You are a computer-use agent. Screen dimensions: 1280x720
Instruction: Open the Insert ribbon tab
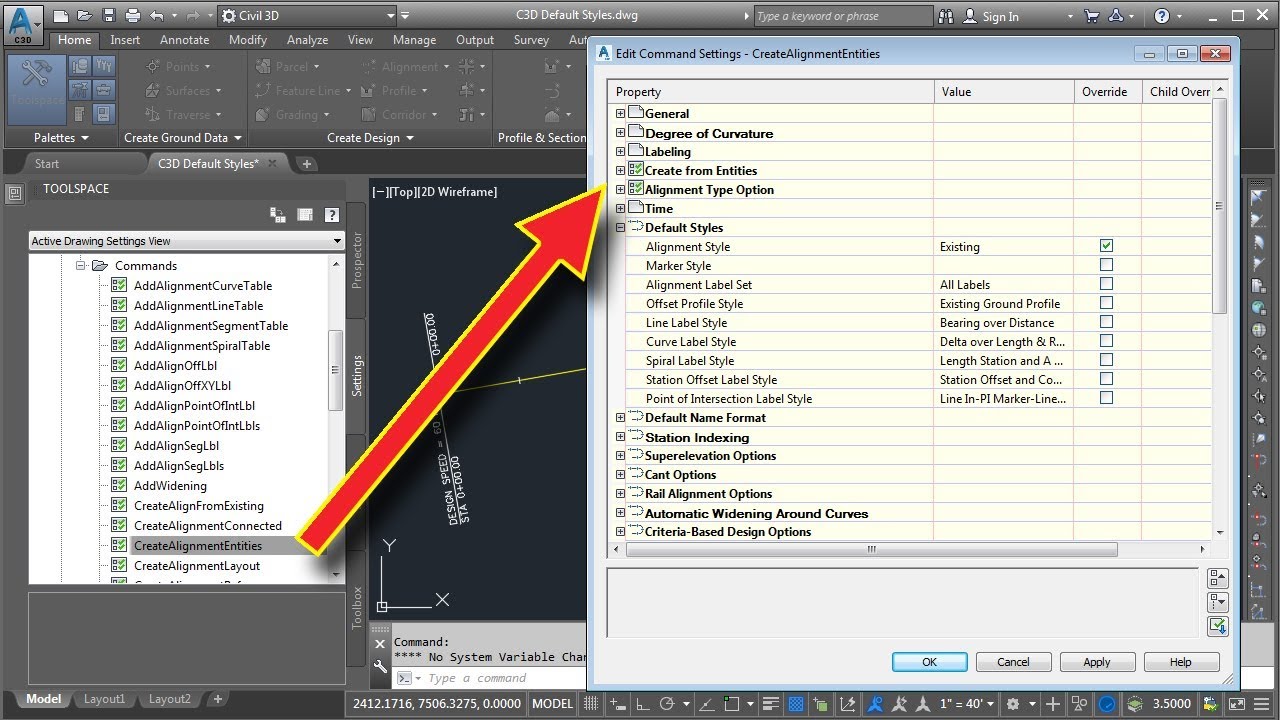125,40
